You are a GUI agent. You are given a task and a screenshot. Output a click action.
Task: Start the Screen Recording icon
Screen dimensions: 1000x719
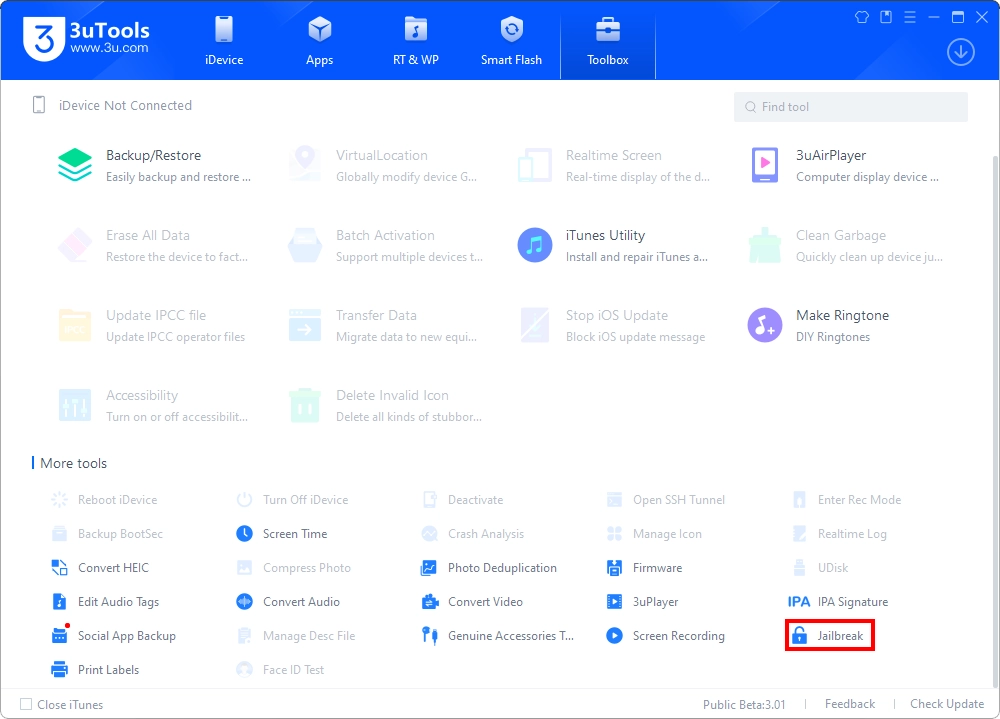(x=614, y=635)
